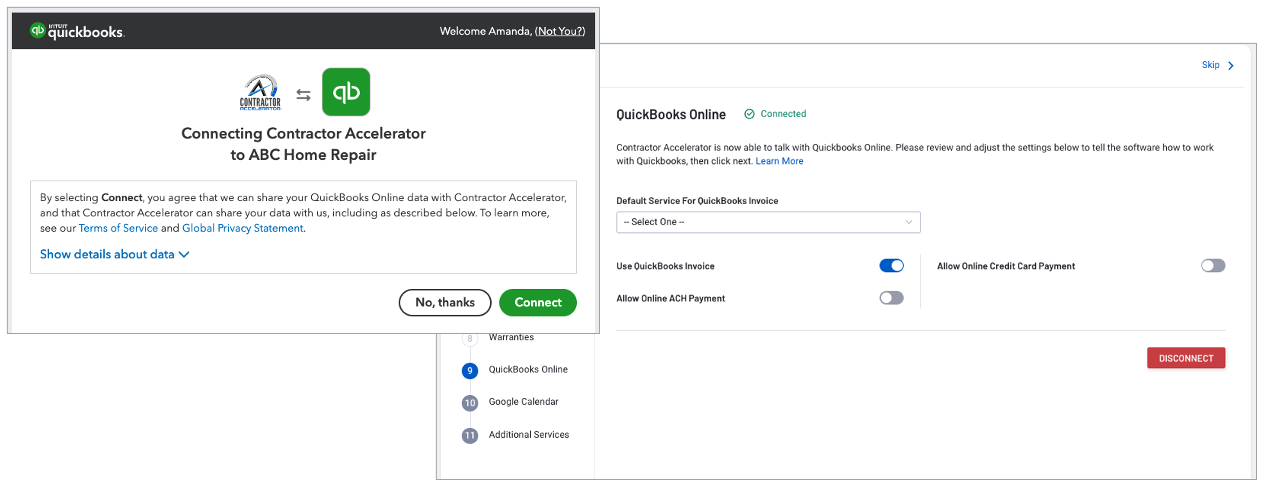Click the Skip arrow chevron

pos(1231,66)
